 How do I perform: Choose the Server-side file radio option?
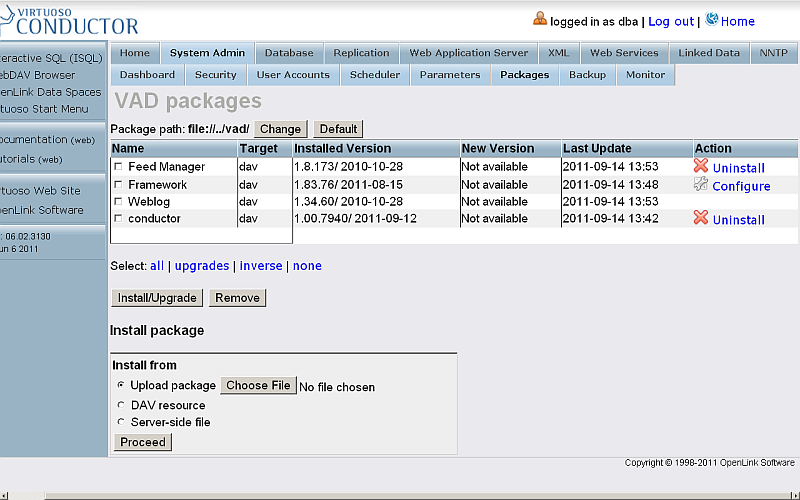(121, 422)
